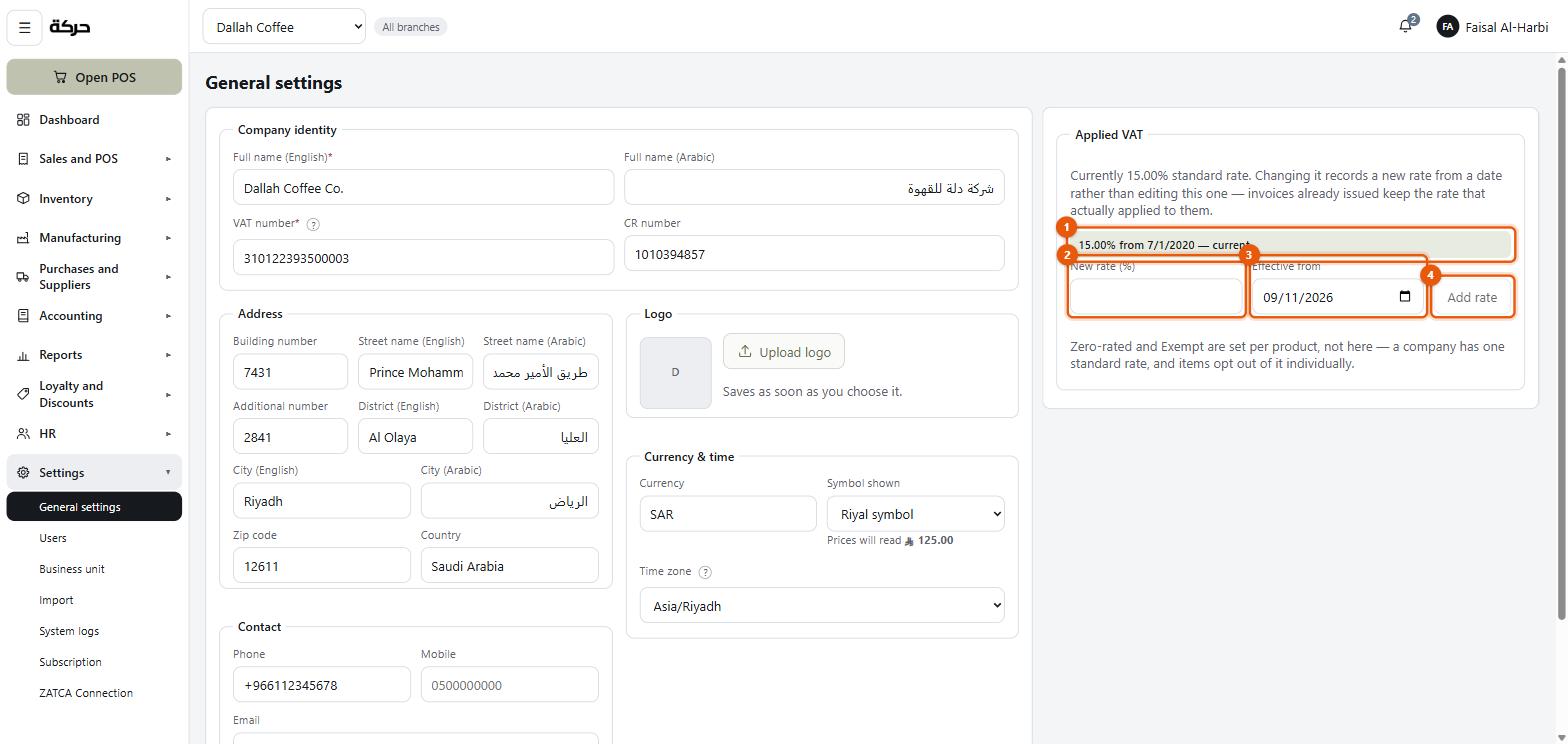This screenshot has width=1568, height=744.
Task: Toggle the hamburger sidebar menu
Action: (x=25, y=27)
